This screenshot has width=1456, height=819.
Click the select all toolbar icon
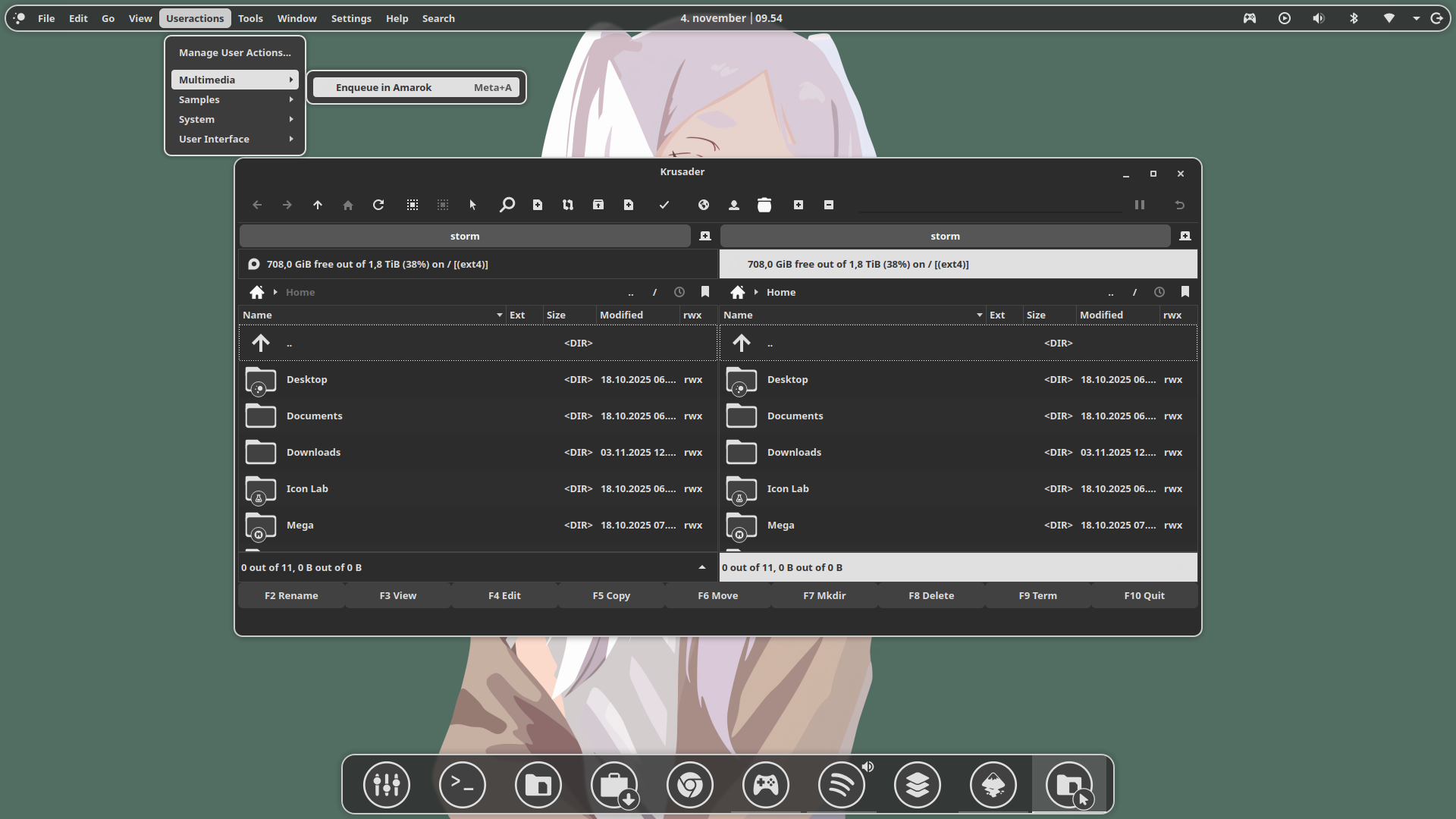(413, 205)
